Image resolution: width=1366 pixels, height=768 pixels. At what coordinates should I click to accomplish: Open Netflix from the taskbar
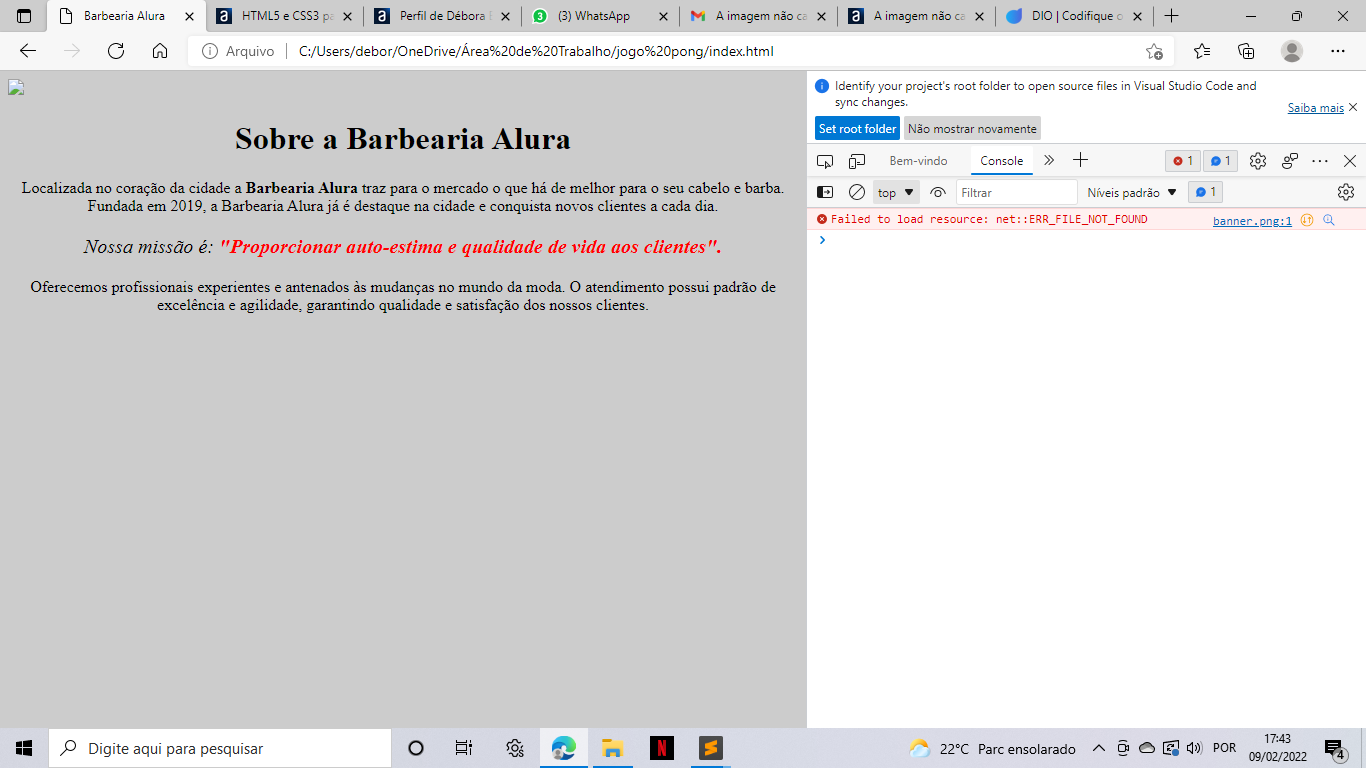(x=662, y=748)
